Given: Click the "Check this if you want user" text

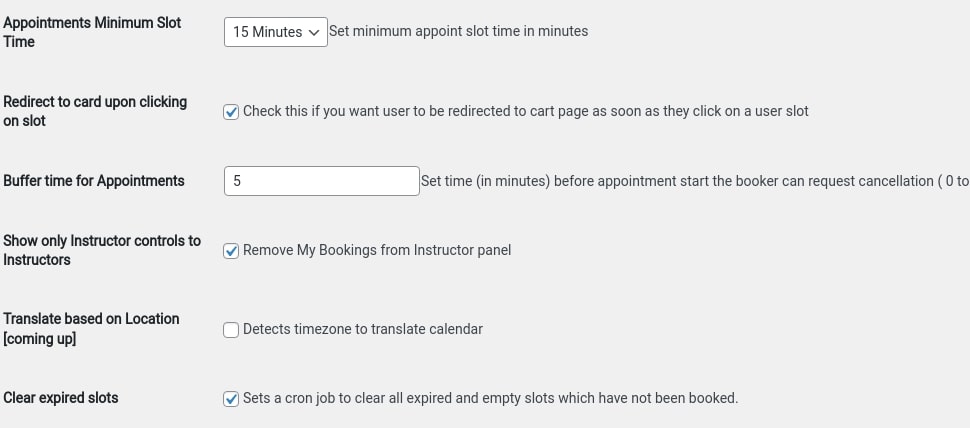Looking at the screenshot, I should tap(525, 111).
